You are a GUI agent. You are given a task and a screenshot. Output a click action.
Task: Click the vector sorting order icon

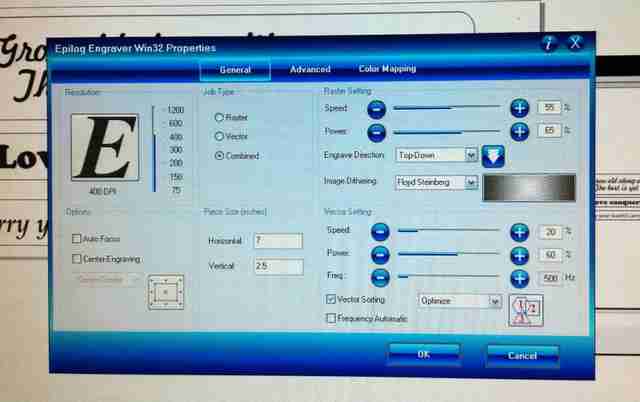(526, 310)
